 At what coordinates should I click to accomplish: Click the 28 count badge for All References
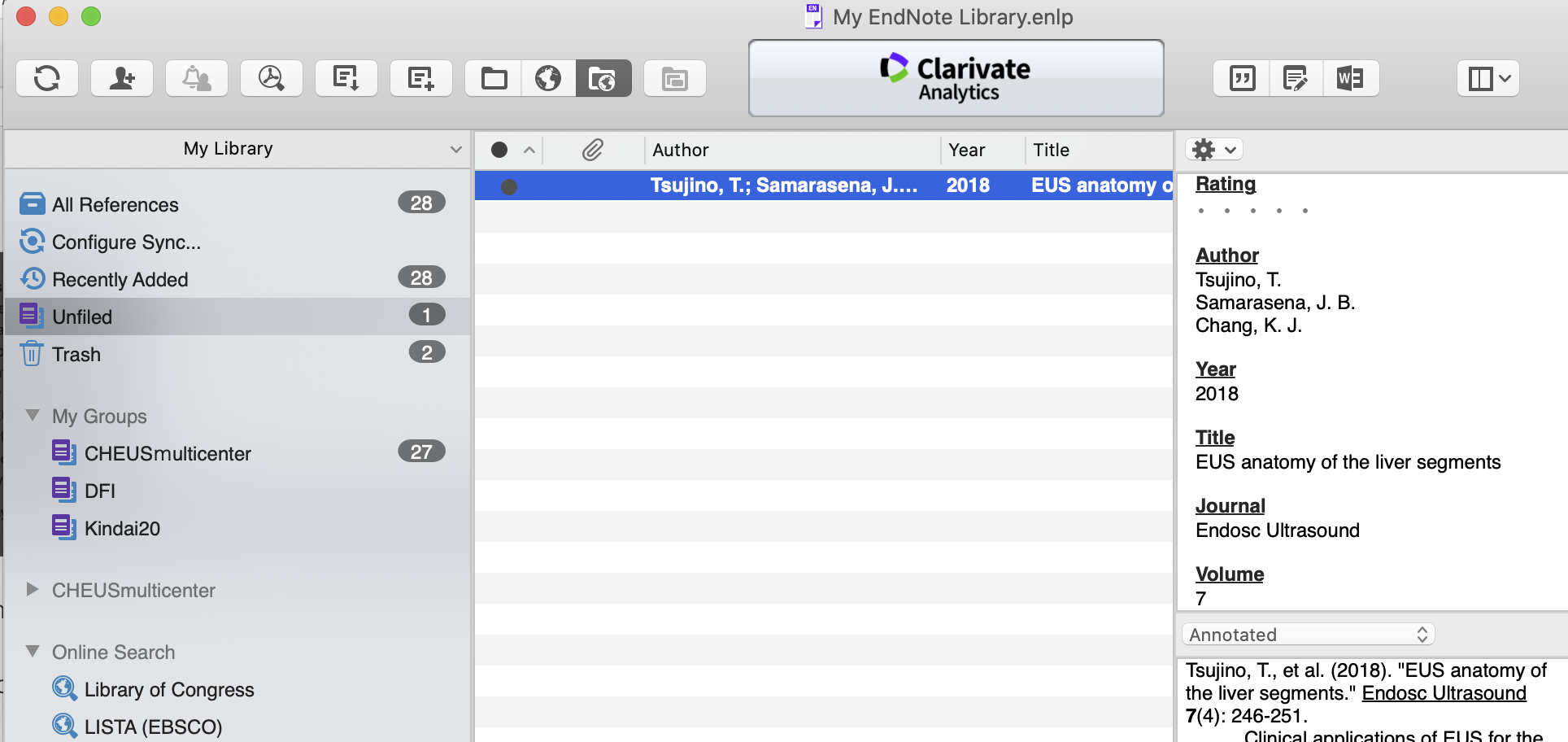(421, 203)
